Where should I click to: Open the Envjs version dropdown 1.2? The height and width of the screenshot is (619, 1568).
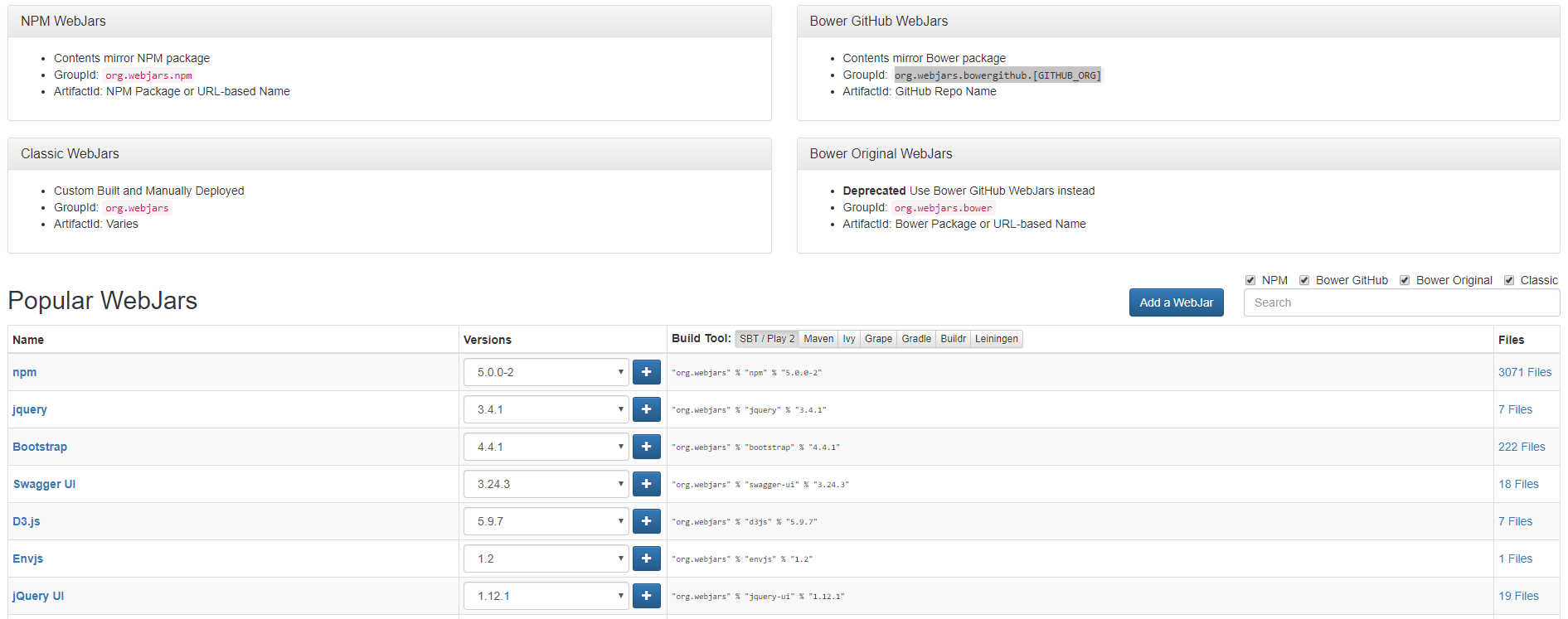click(546, 559)
